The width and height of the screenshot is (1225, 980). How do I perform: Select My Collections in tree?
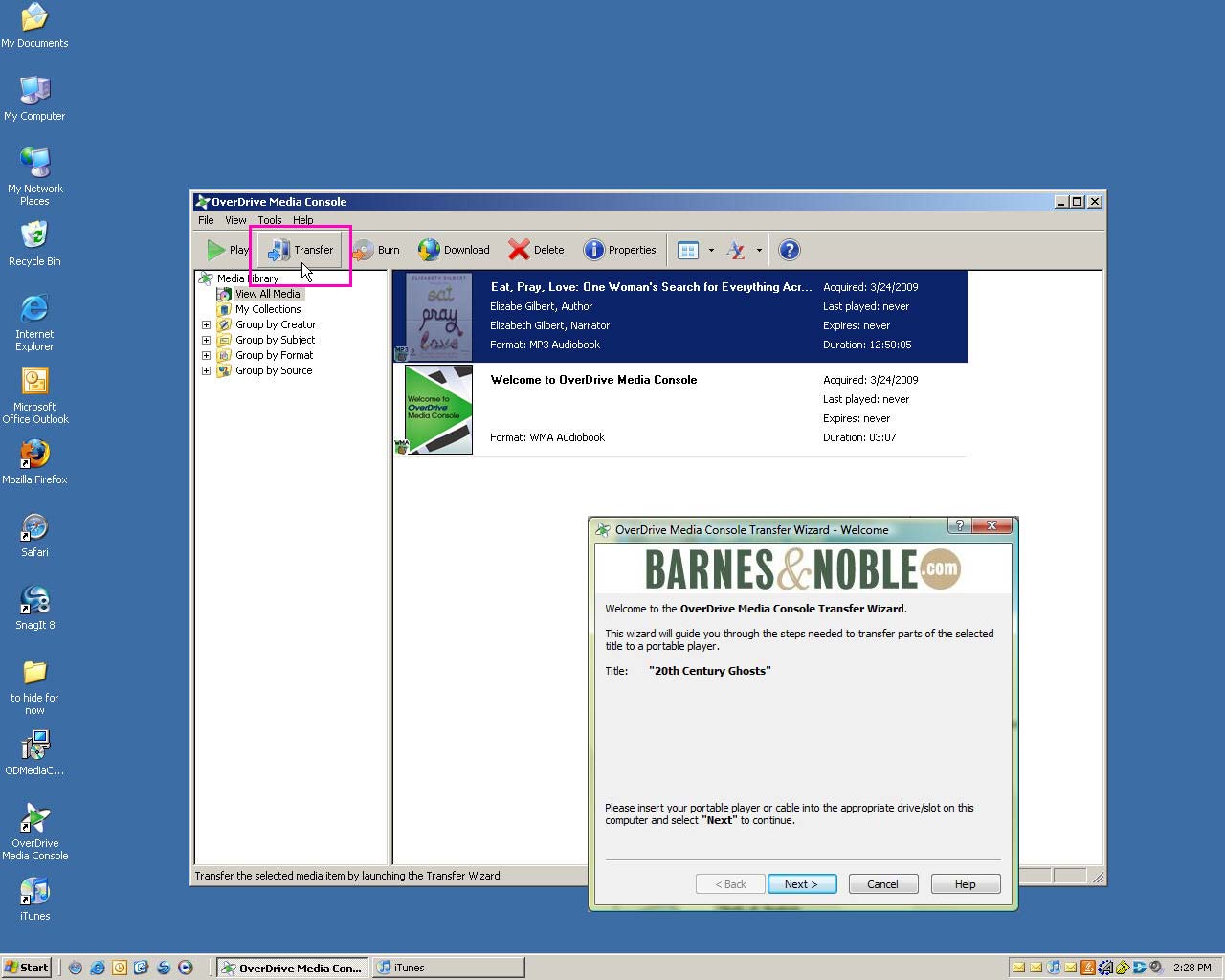point(268,309)
